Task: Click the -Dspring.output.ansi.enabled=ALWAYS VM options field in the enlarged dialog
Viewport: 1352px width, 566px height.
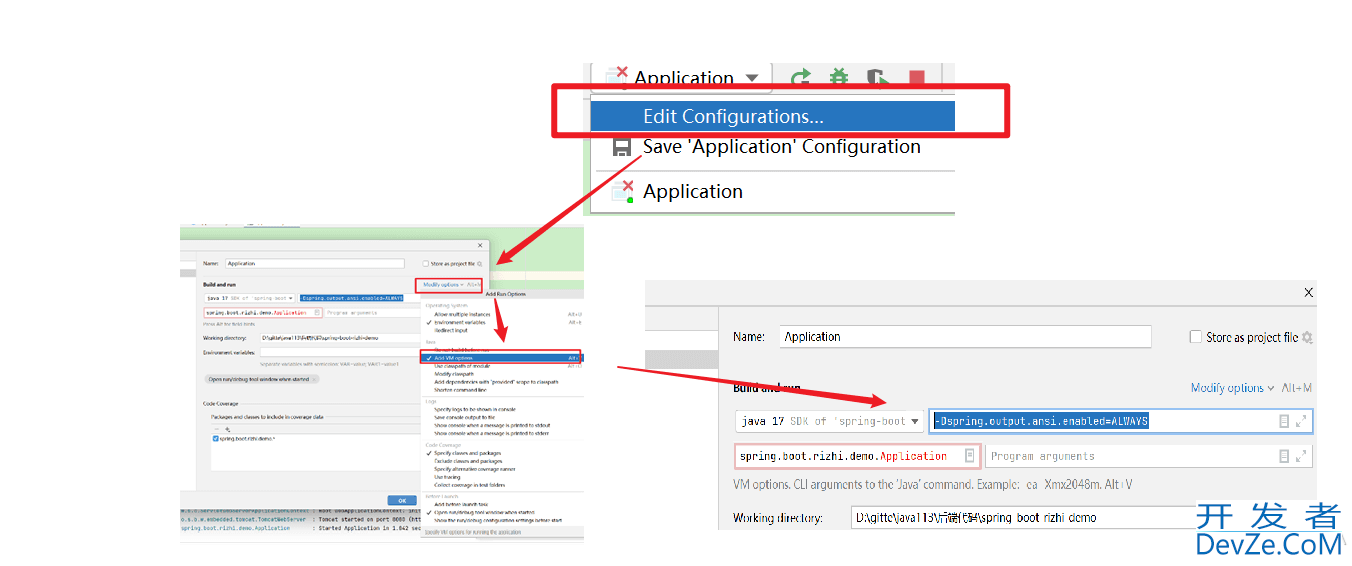Action: pyautogui.click(x=1121, y=421)
